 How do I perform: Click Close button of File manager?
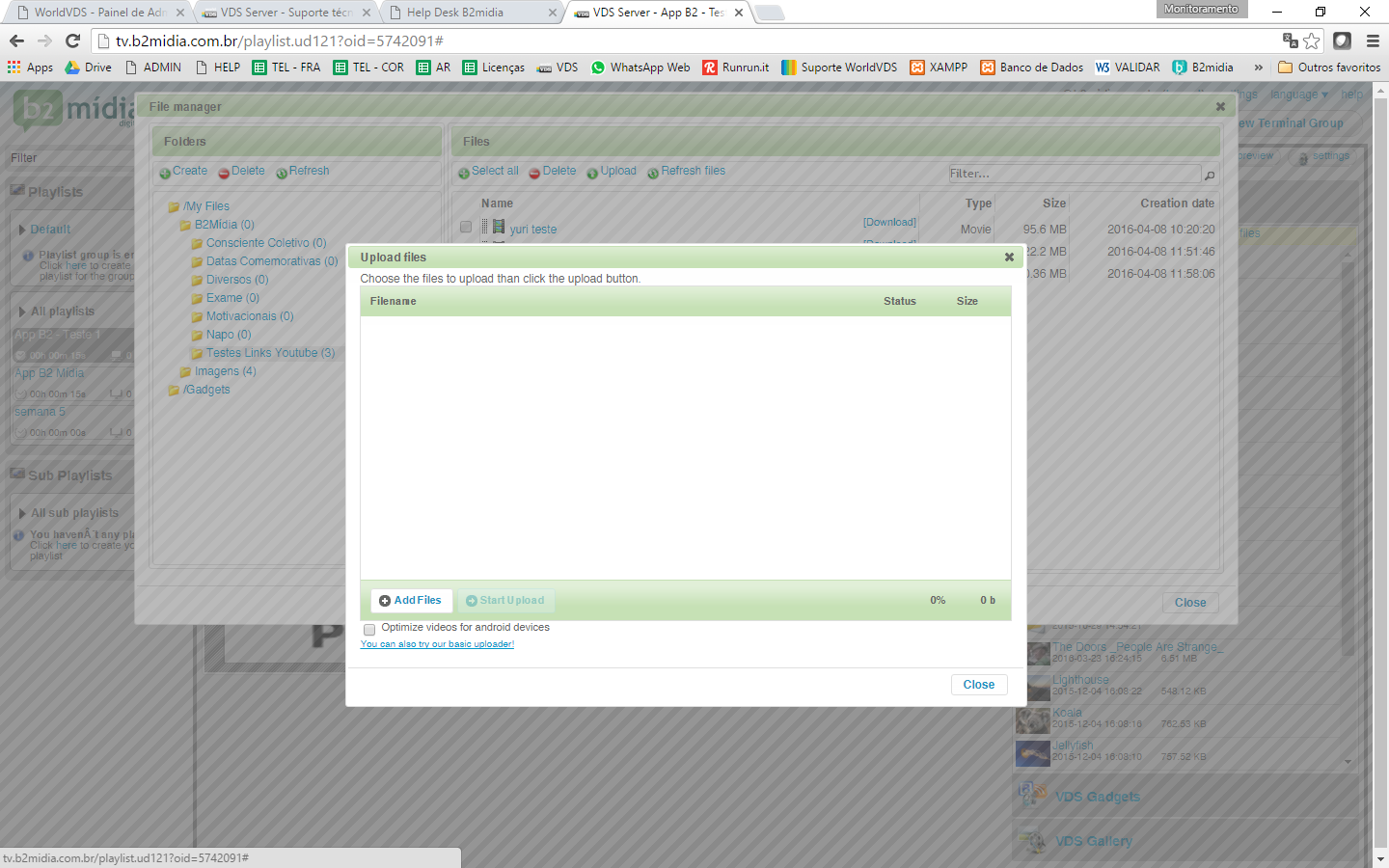click(x=1190, y=603)
